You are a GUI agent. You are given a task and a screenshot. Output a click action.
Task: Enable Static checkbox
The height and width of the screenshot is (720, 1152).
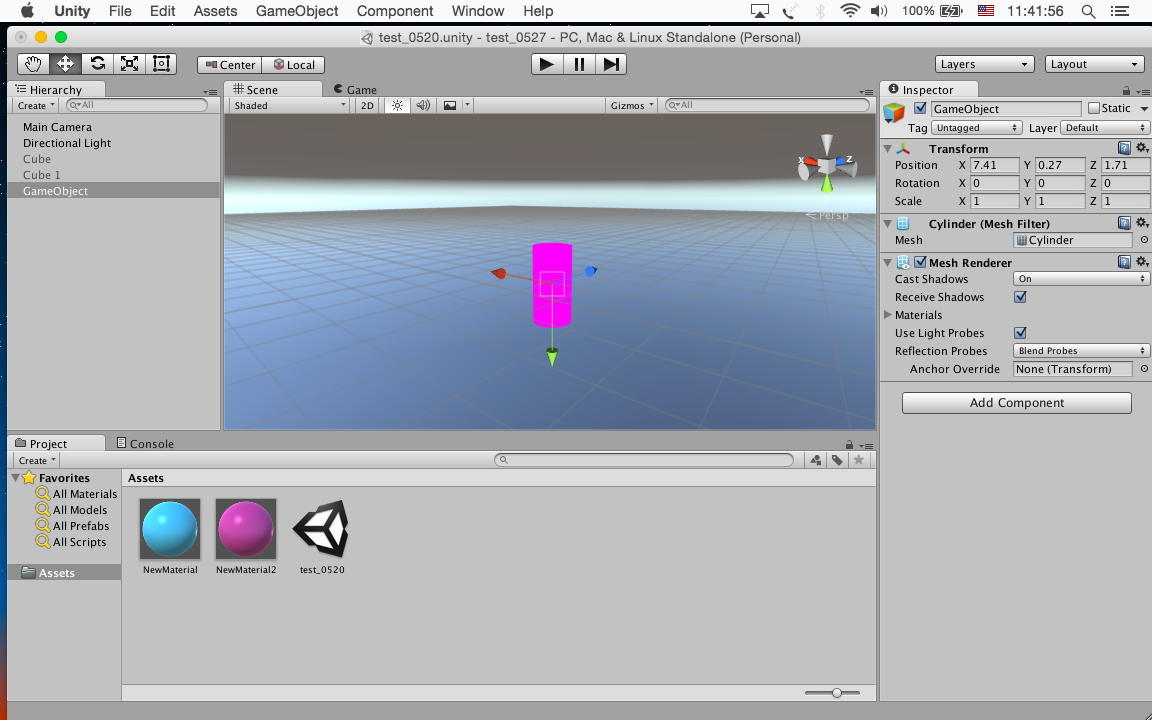pyautogui.click(x=1094, y=108)
